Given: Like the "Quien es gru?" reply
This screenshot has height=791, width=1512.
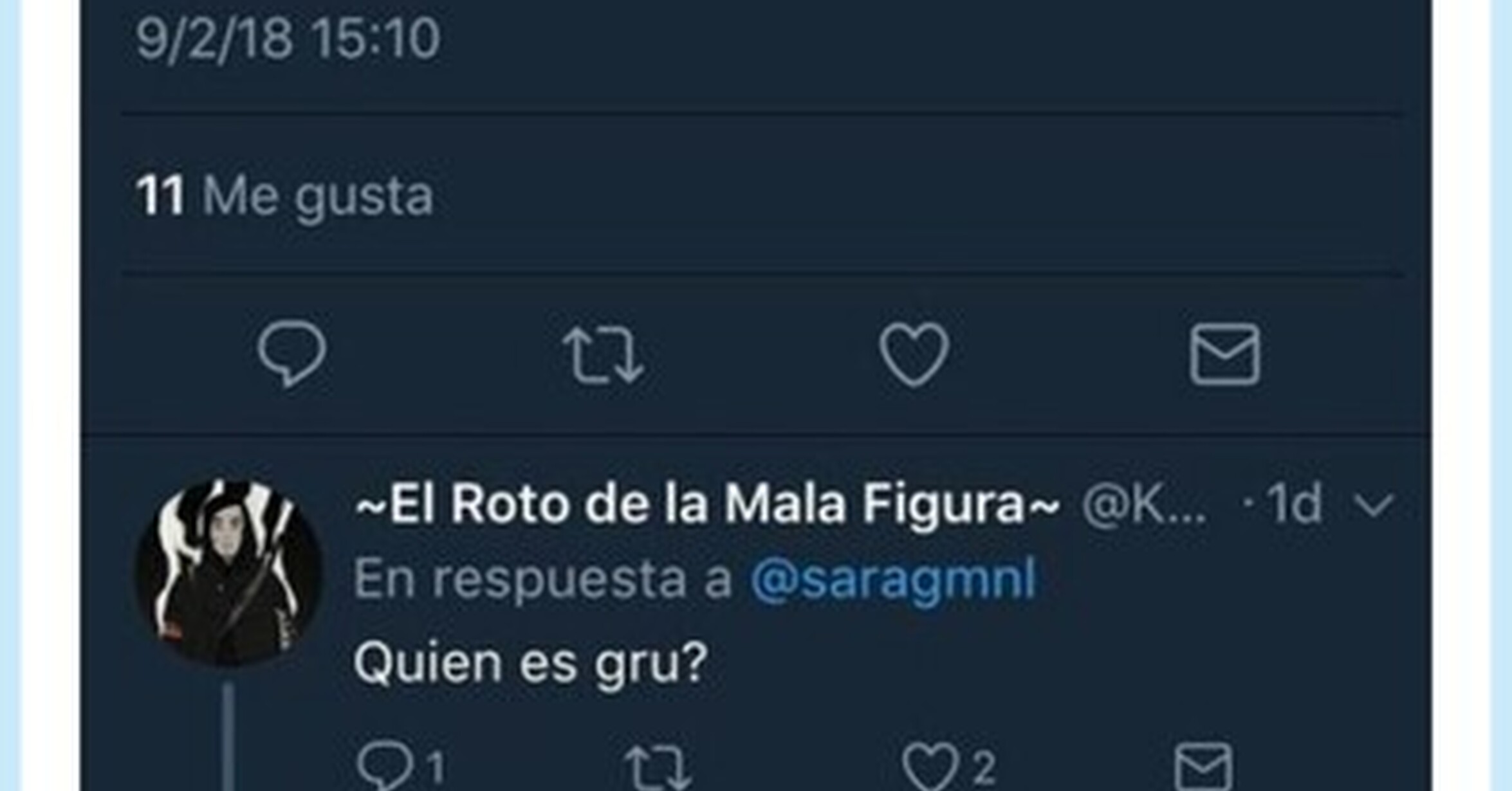Looking at the screenshot, I should 930,766.
